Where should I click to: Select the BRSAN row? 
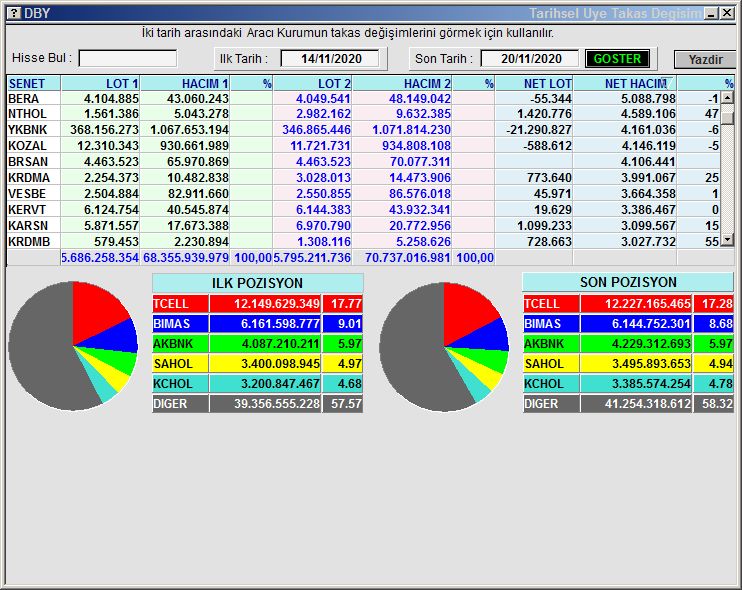click(x=363, y=162)
